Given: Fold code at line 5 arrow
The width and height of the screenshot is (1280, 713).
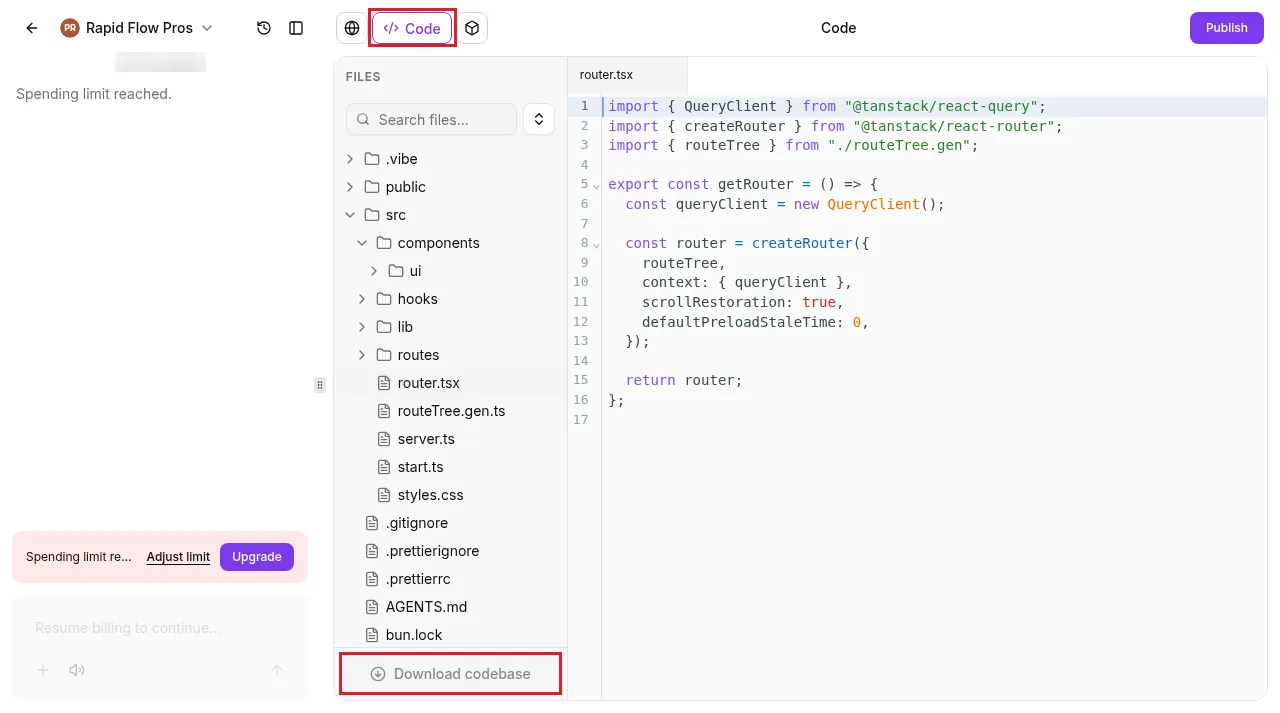Looking at the screenshot, I should [597, 186].
